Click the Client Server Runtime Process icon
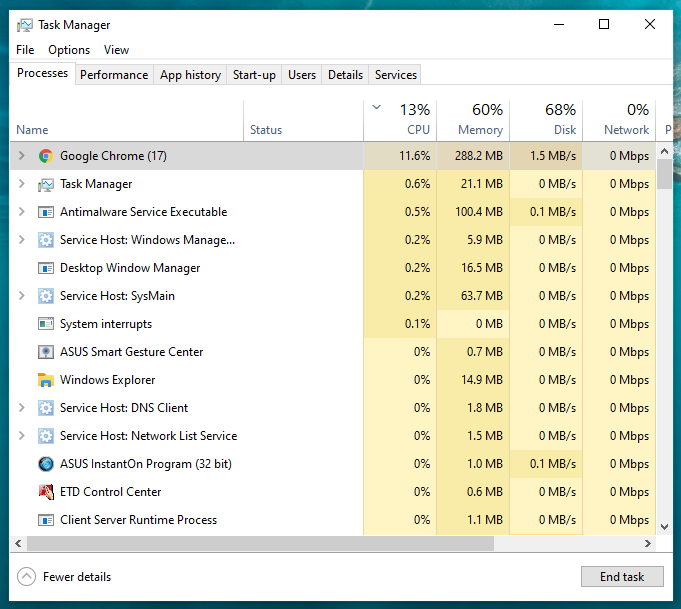The height and width of the screenshot is (609, 681). tap(46, 520)
